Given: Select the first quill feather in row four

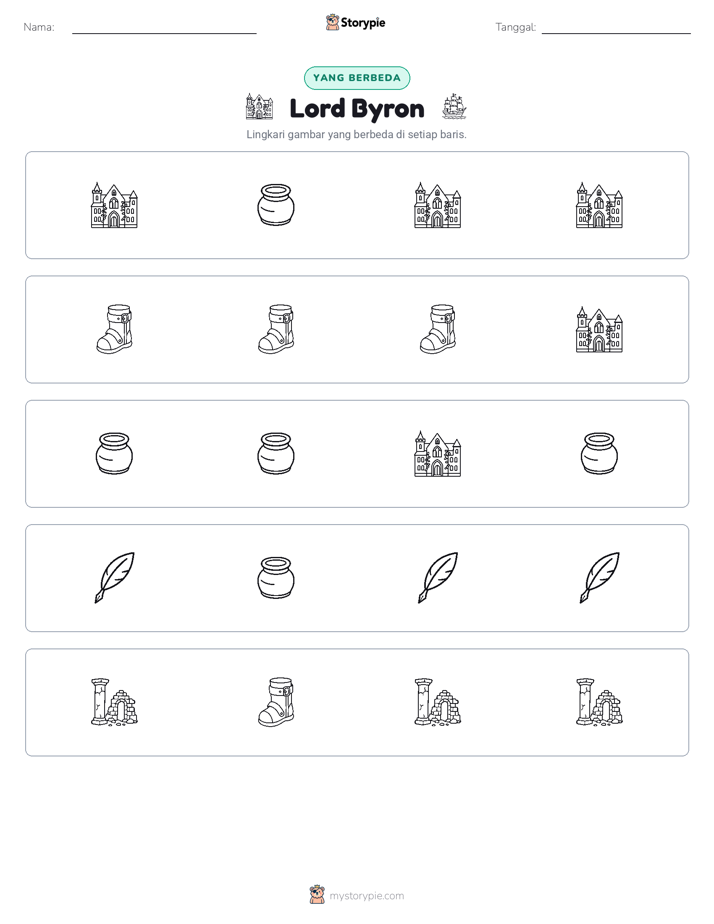Looking at the screenshot, I should tap(114, 578).
